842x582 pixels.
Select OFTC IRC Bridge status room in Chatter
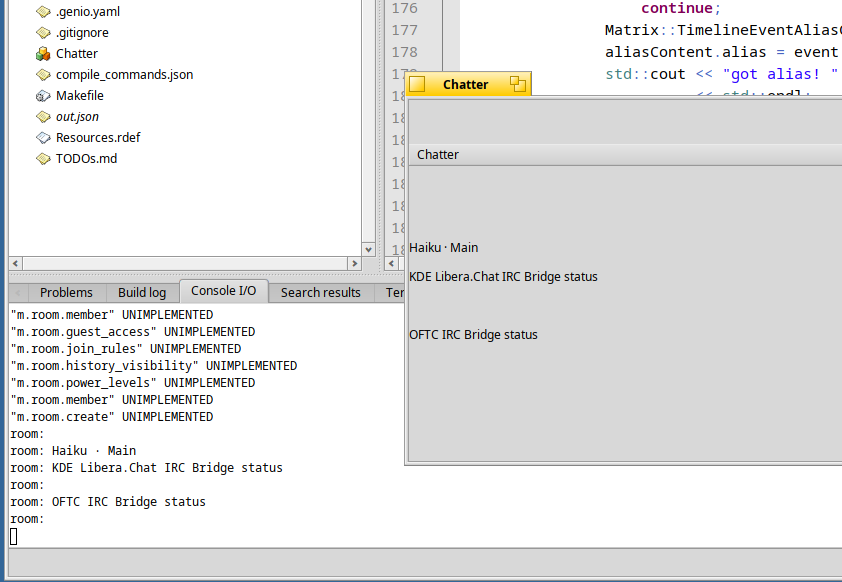473,334
